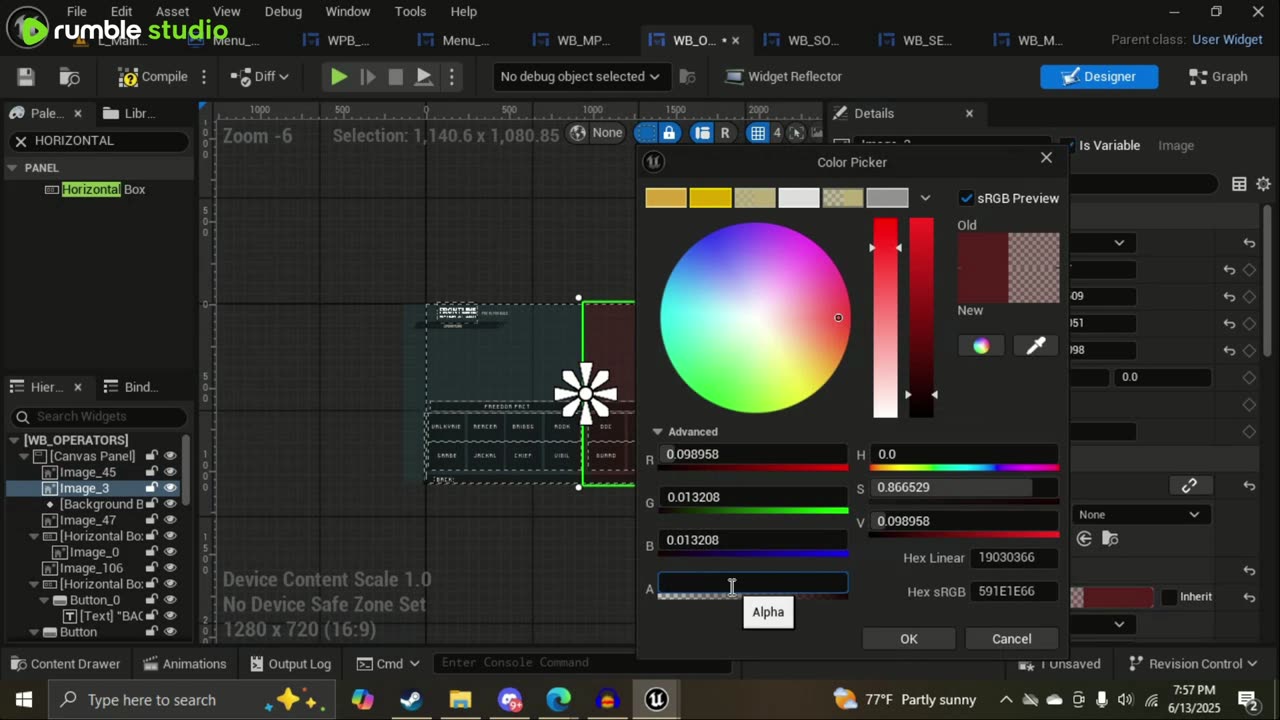Expand the saved color themes dropdown arrow
Image resolution: width=1280 pixels, height=720 pixels.
925,198
